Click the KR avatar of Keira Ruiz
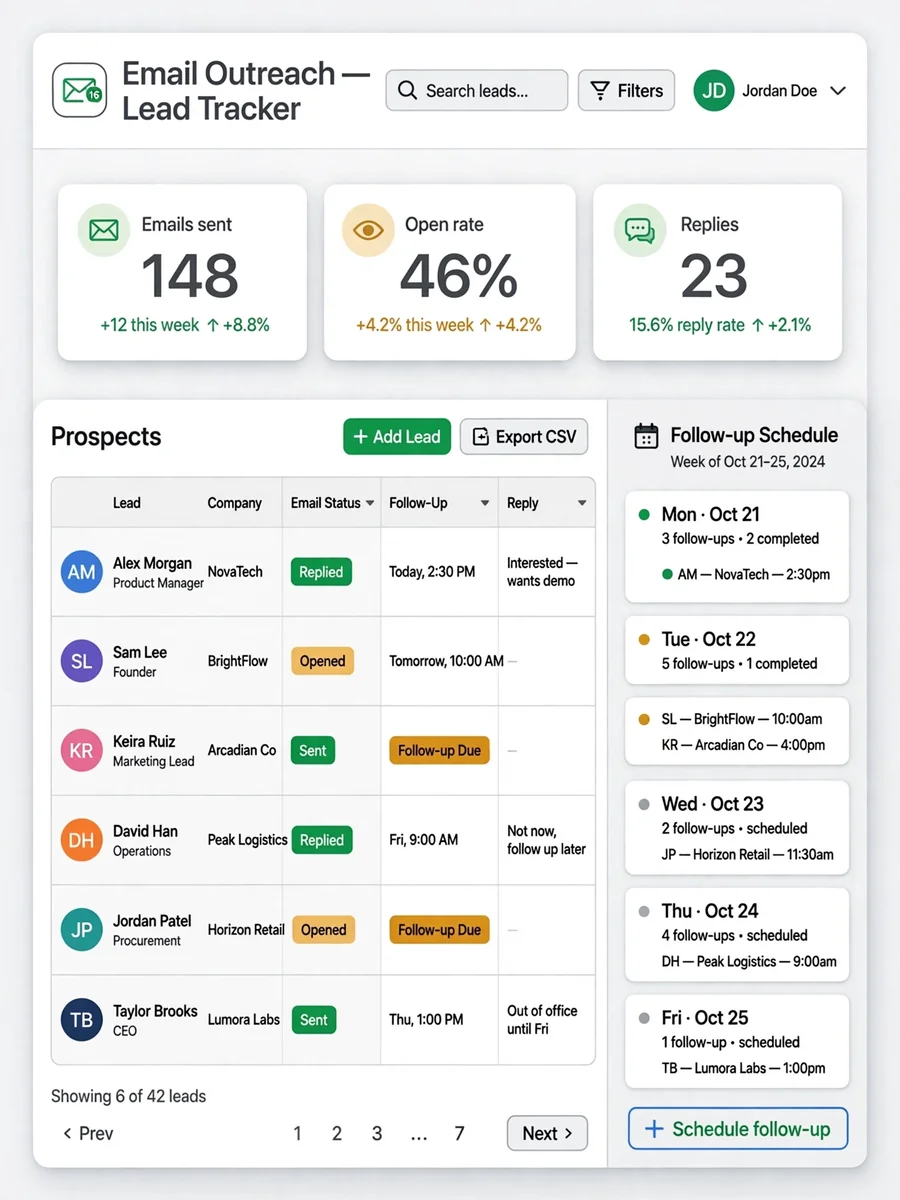Screen dimensions: 900x1200 81,751
